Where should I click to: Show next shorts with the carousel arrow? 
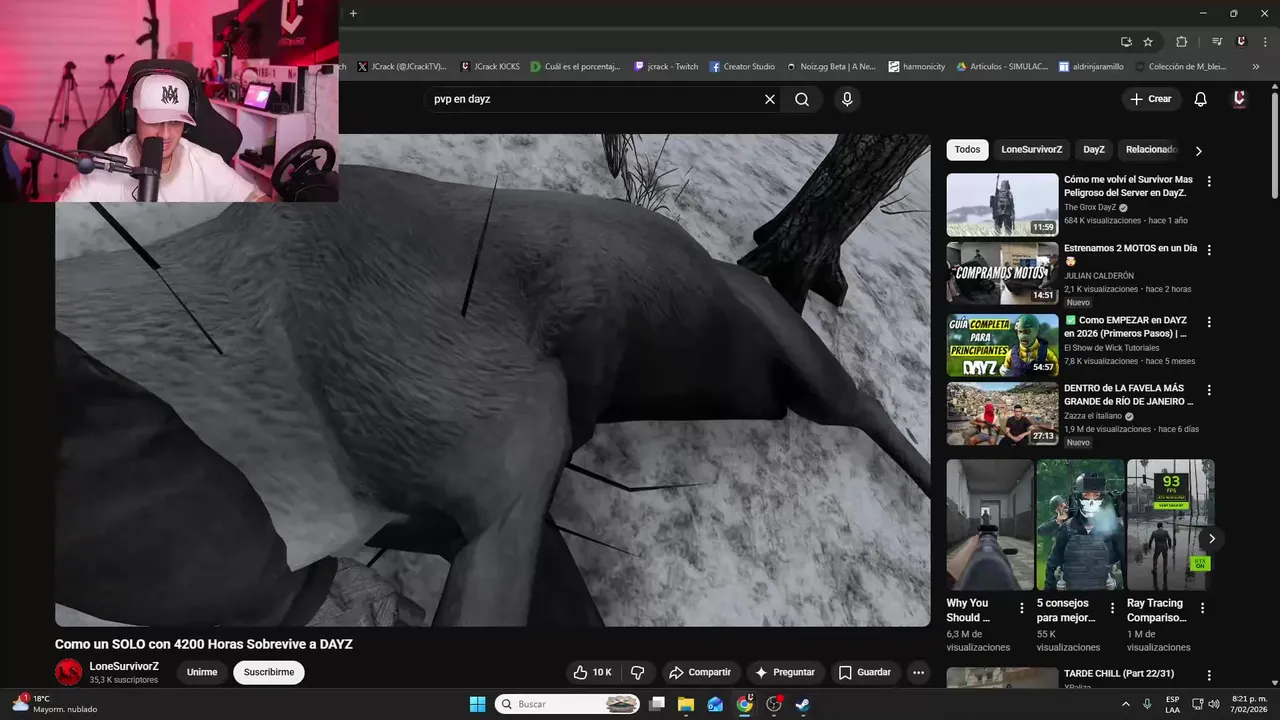[1211, 539]
